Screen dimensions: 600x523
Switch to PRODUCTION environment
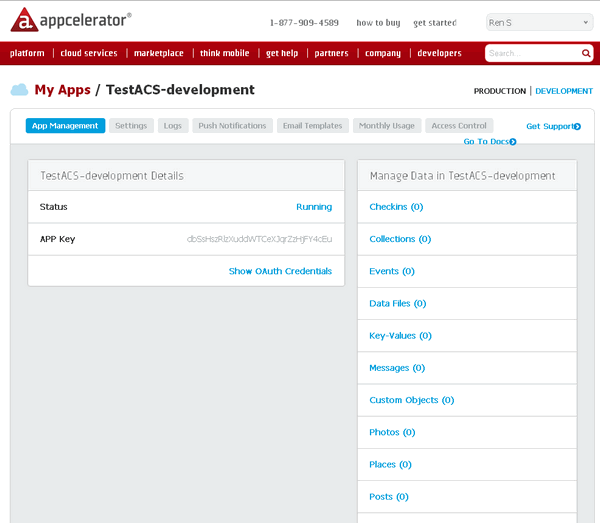(x=500, y=91)
